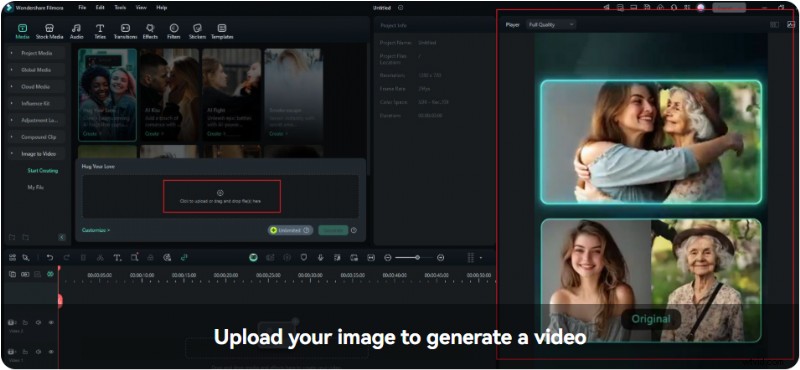This screenshot has width=800, height=370.
Task: Expand the Compound Clip folder
Action: (36, 137)
